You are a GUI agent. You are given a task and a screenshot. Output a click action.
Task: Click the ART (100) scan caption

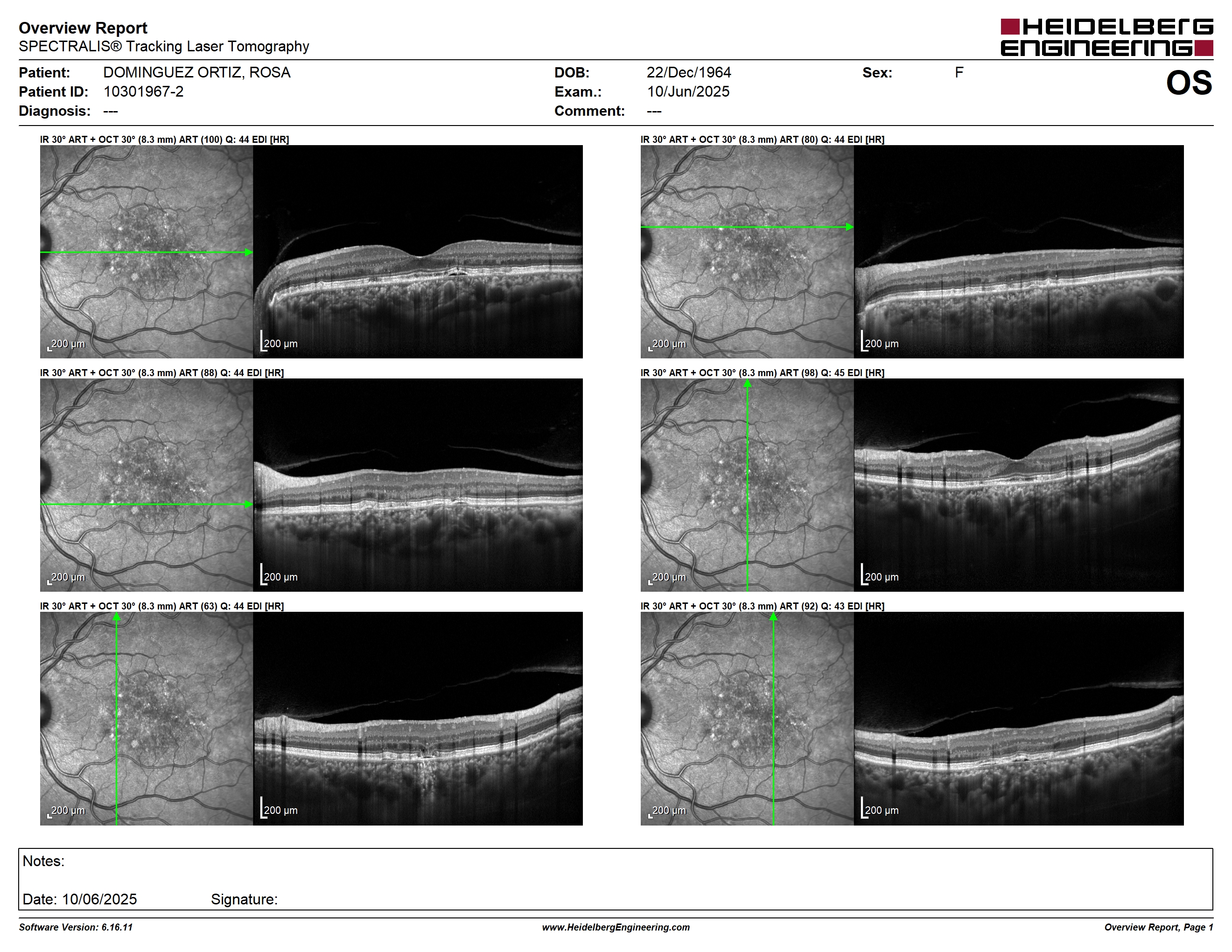[164, 140]
